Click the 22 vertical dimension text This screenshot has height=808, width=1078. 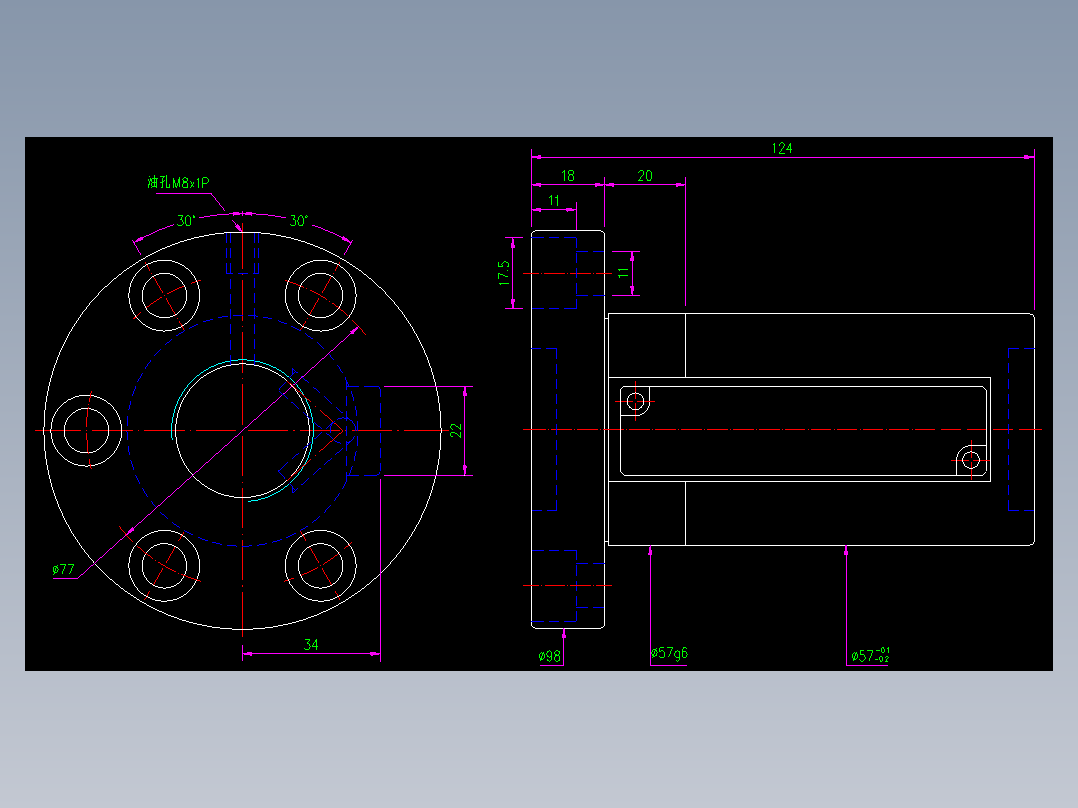click(x=456, y=430)
